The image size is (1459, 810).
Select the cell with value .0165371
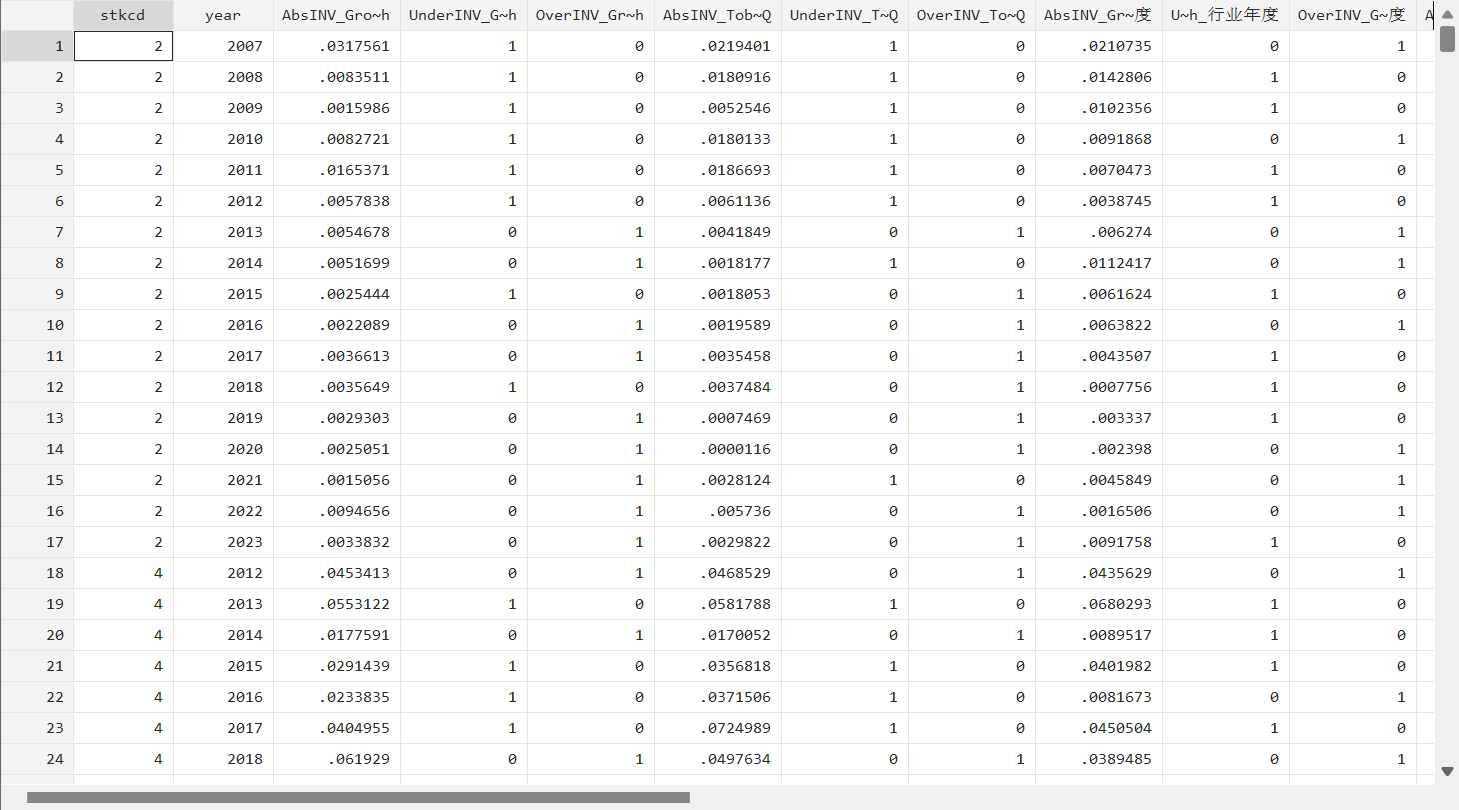point(337,170)
